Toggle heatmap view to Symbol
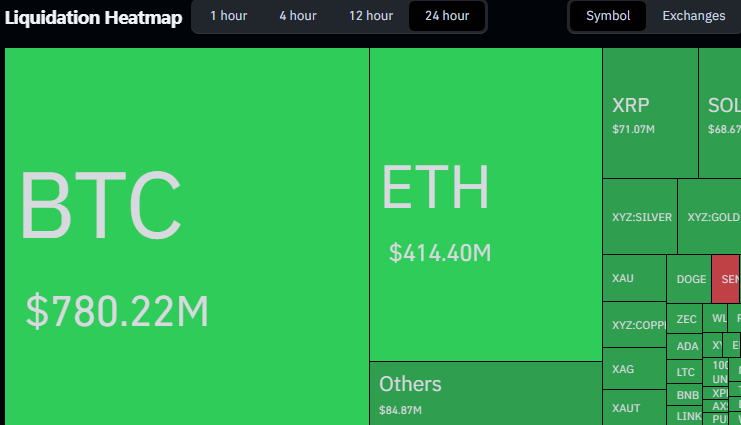Viewport: 741px width, 425px height. point(608,16)
